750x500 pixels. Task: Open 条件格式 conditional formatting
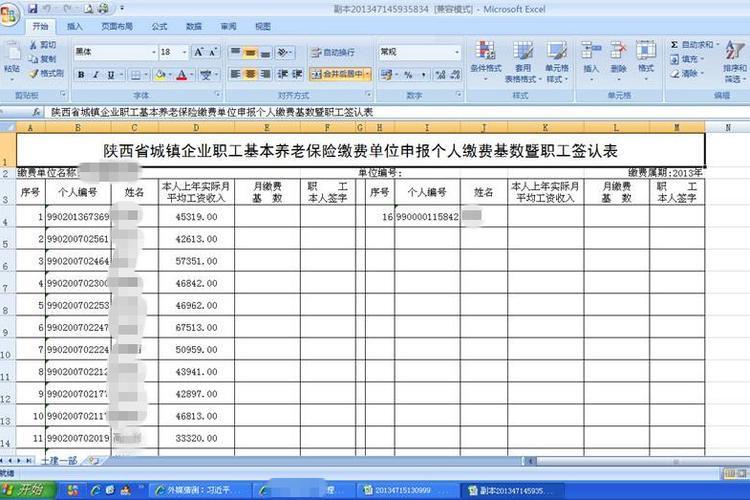pyautogui.click(x=485, y=61)
